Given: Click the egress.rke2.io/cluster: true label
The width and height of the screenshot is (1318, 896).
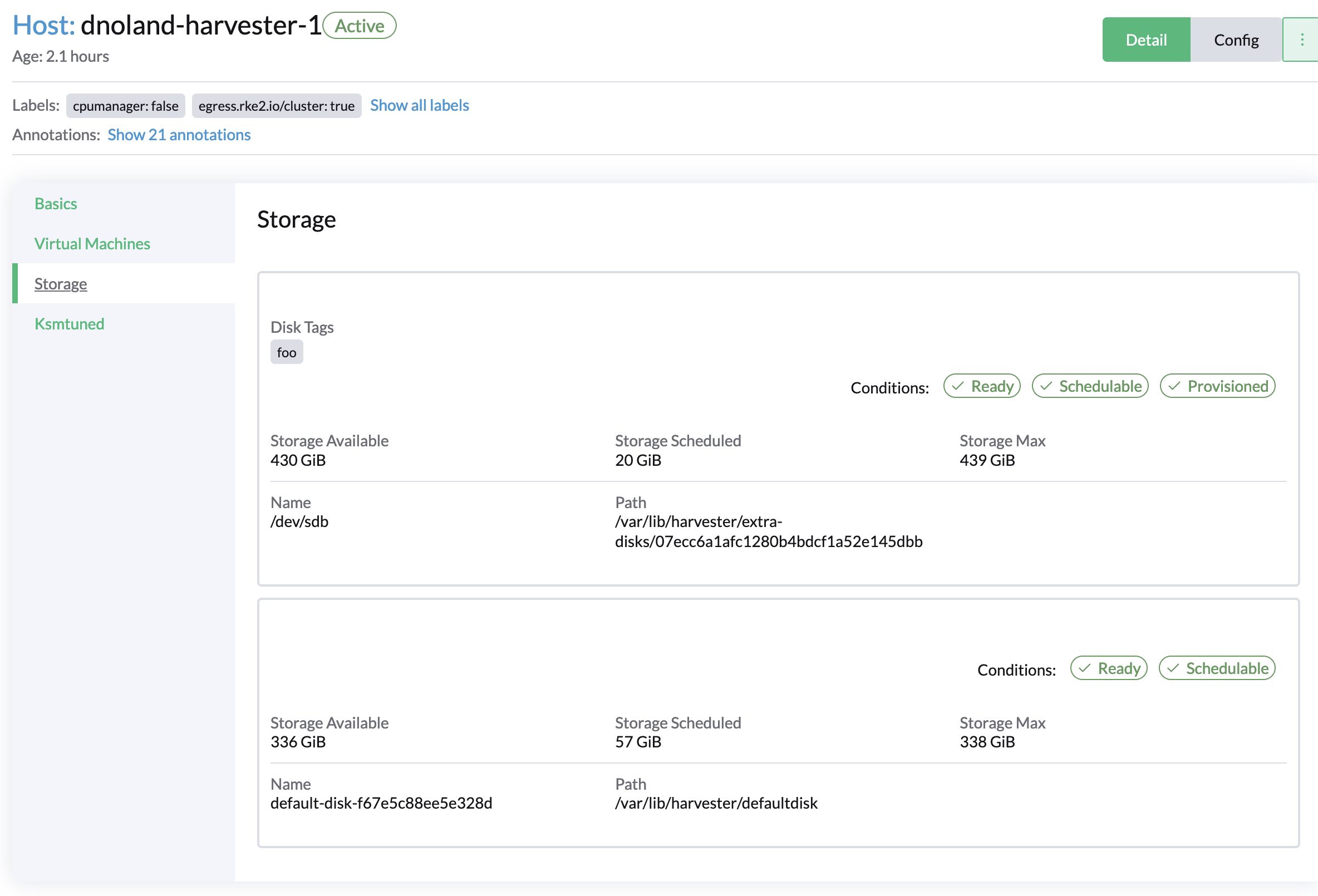Looking at the screenshot, I should tap(276, 106).
